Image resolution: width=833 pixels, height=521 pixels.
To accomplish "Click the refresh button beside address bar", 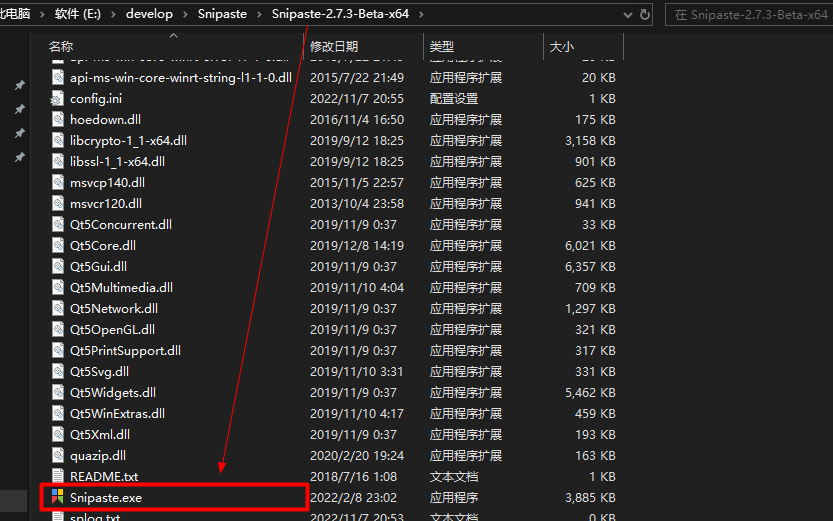I will coord(645,14).
